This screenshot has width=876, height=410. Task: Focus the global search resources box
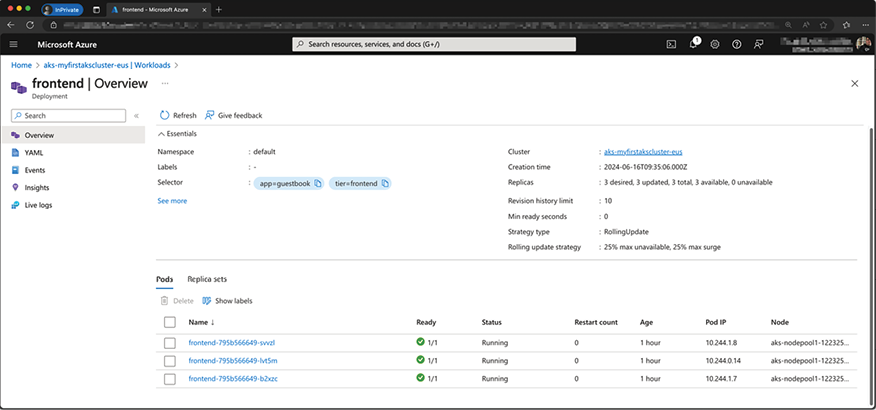pos(434,44)
